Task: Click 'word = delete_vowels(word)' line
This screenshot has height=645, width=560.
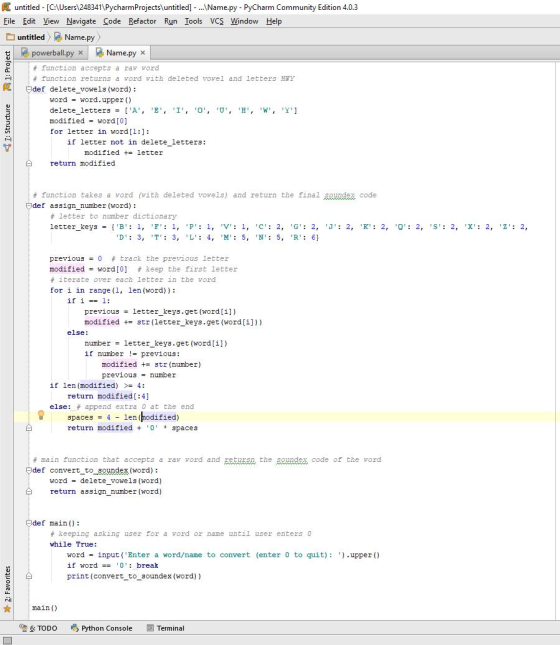Action: (x=106, y=480)
